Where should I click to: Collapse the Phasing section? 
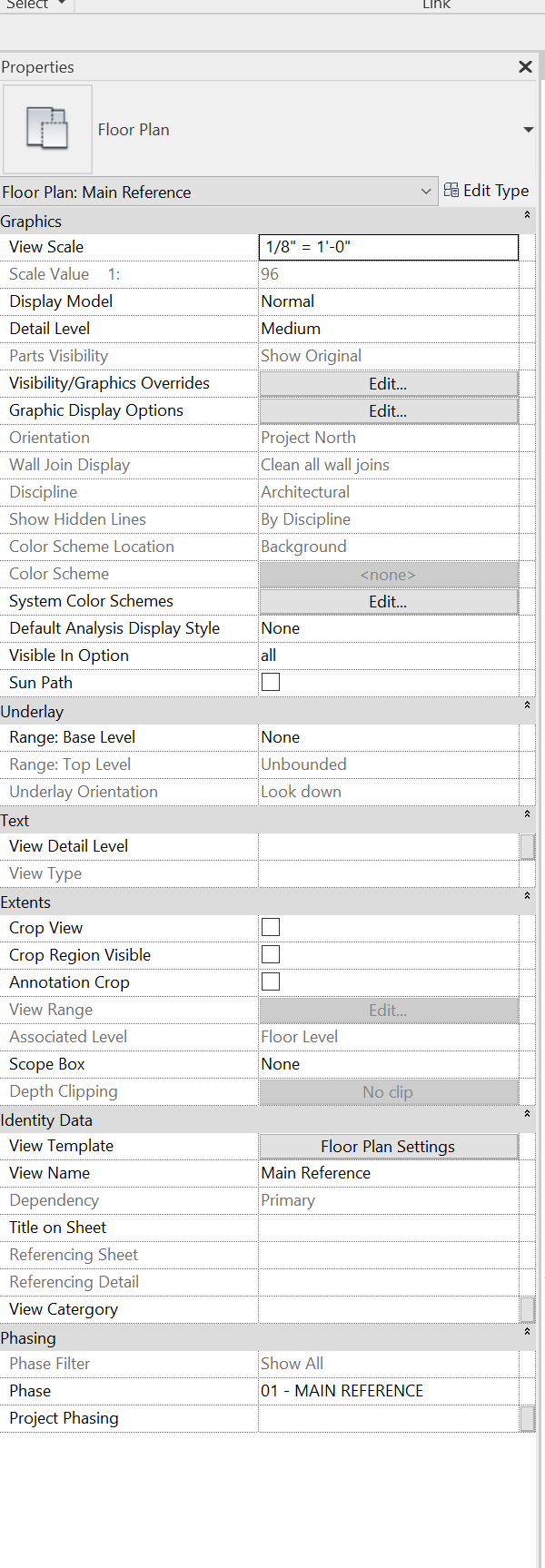[x=527, y=1333]
